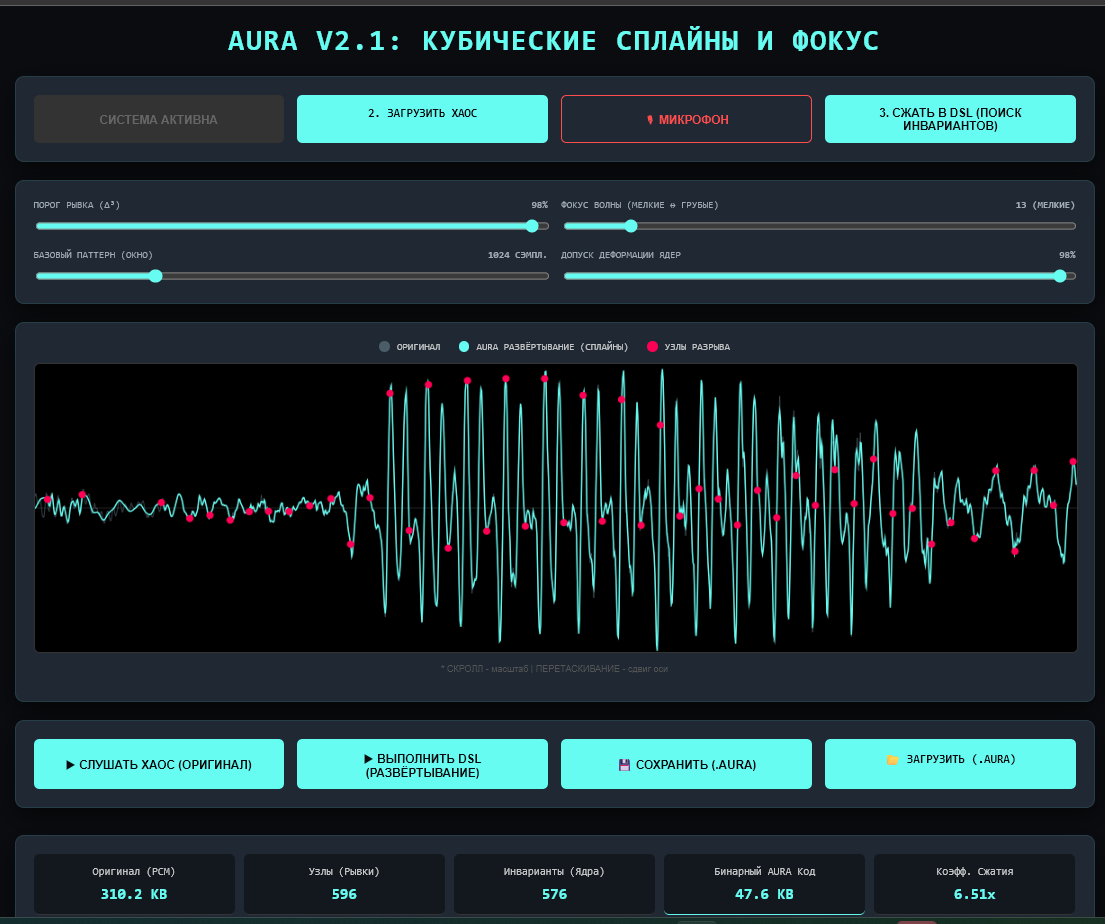Click the Оригинал (PCM) stat card
This screenshot has height=924, width=1105.
pyautogui.click(x=134, y=883)
